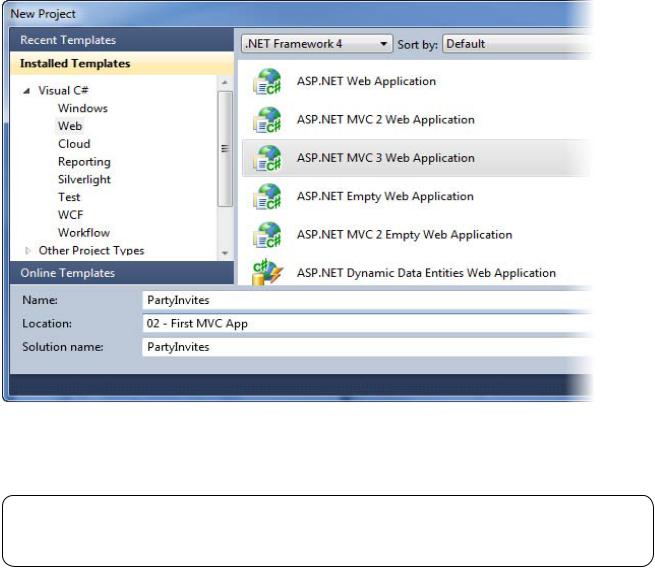Viewport: 655px width, 568px height.
Task: Select the WCF template category
Action: point(70,215)
